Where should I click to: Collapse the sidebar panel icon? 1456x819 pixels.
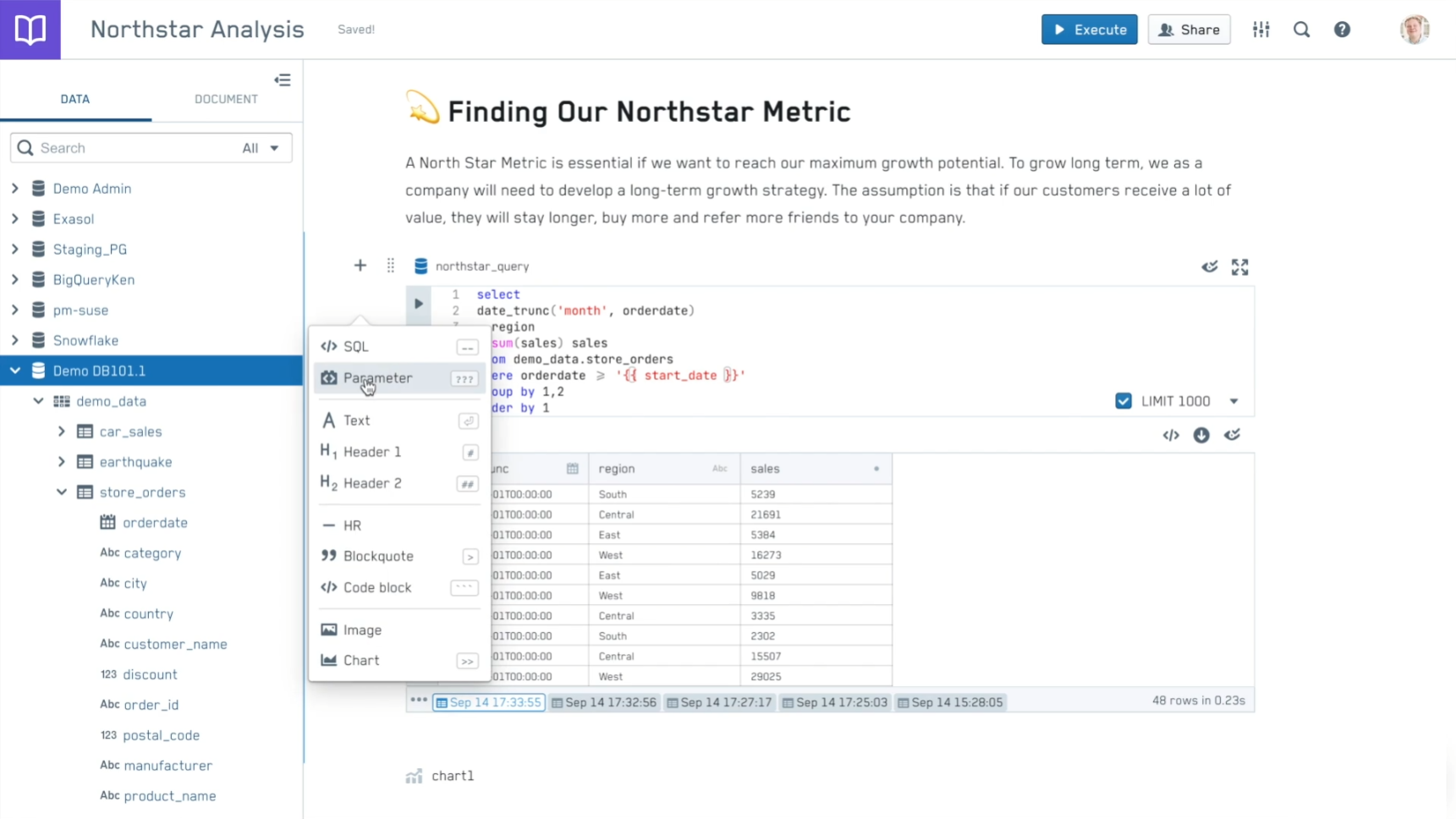[283, 80]
